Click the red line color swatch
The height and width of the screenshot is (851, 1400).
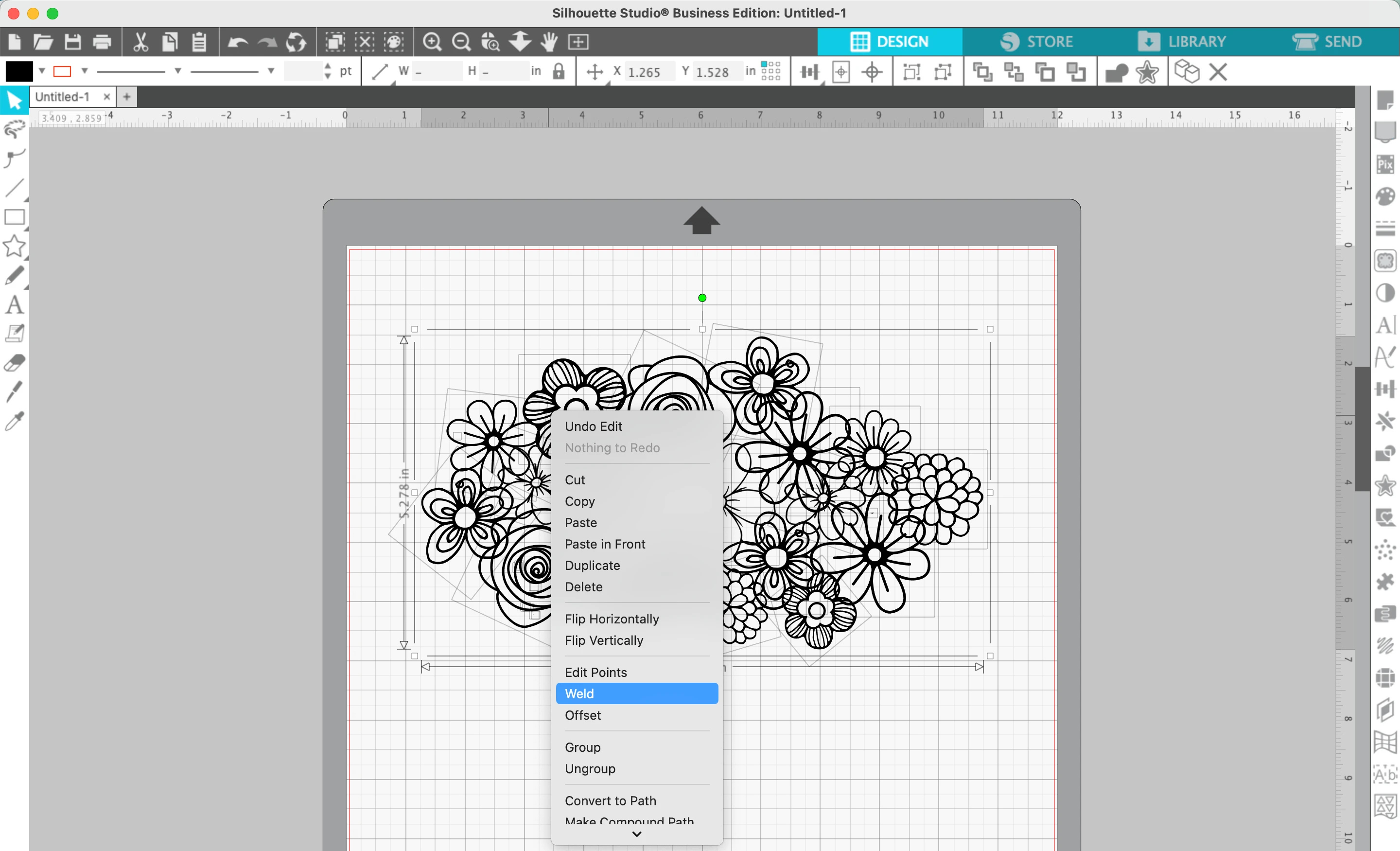point(62,71)
